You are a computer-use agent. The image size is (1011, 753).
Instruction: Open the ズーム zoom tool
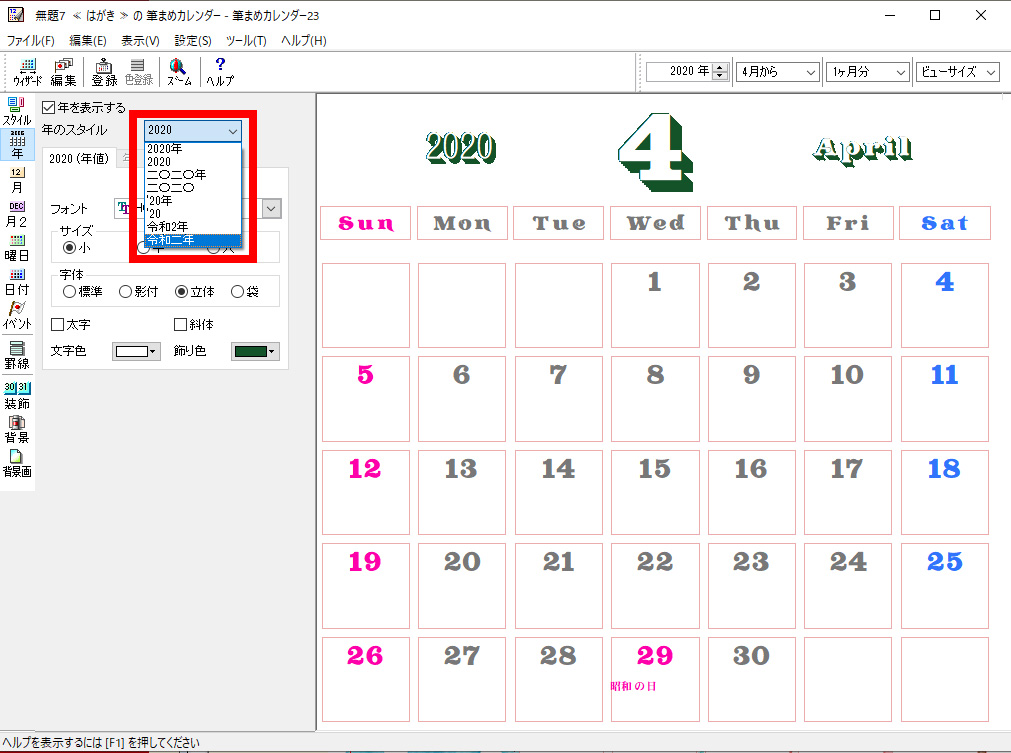[x=179, y=72]
